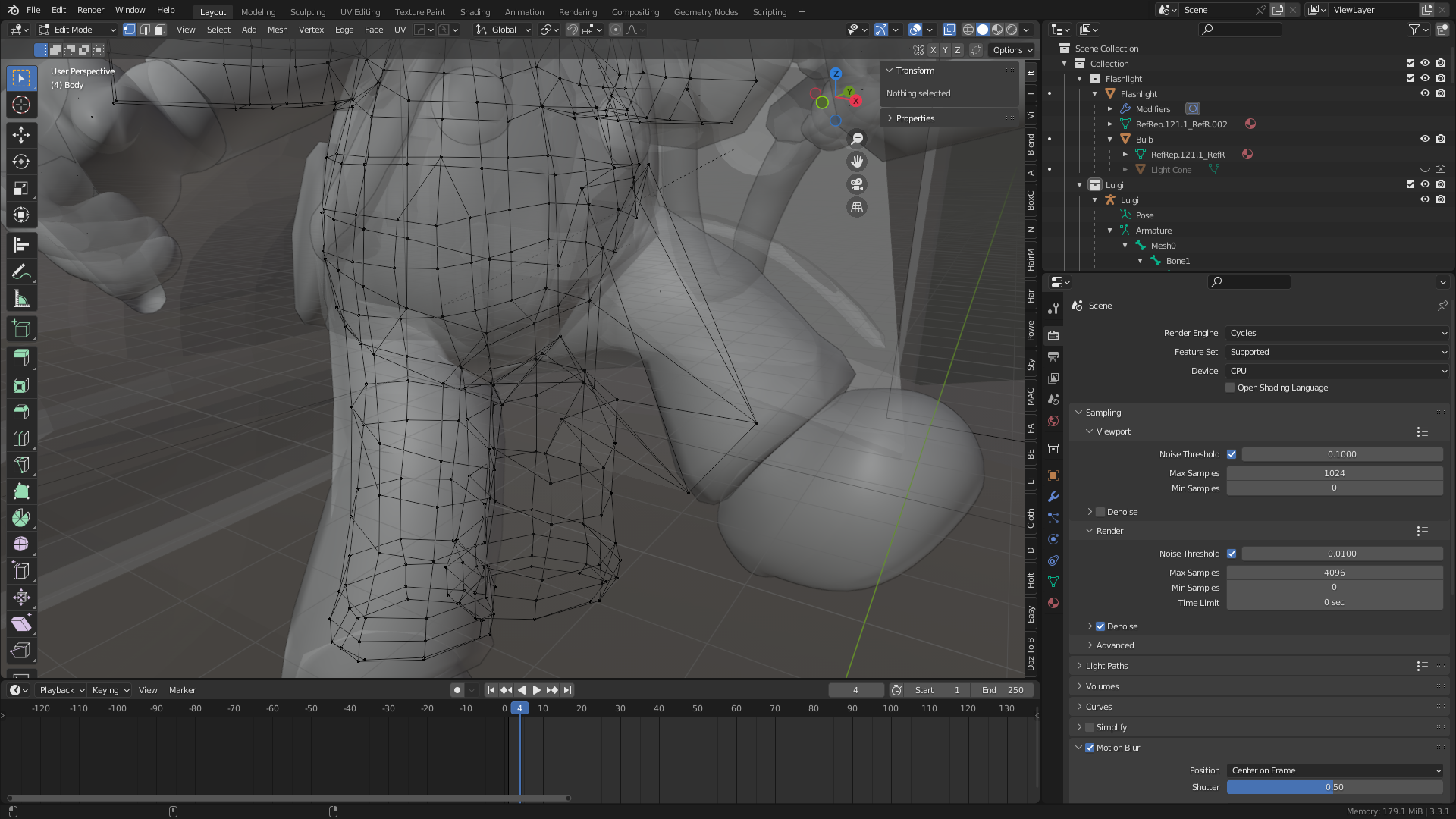1456x819 pixels.
Task: Open the Vertex menu
Action: point(311,30)
